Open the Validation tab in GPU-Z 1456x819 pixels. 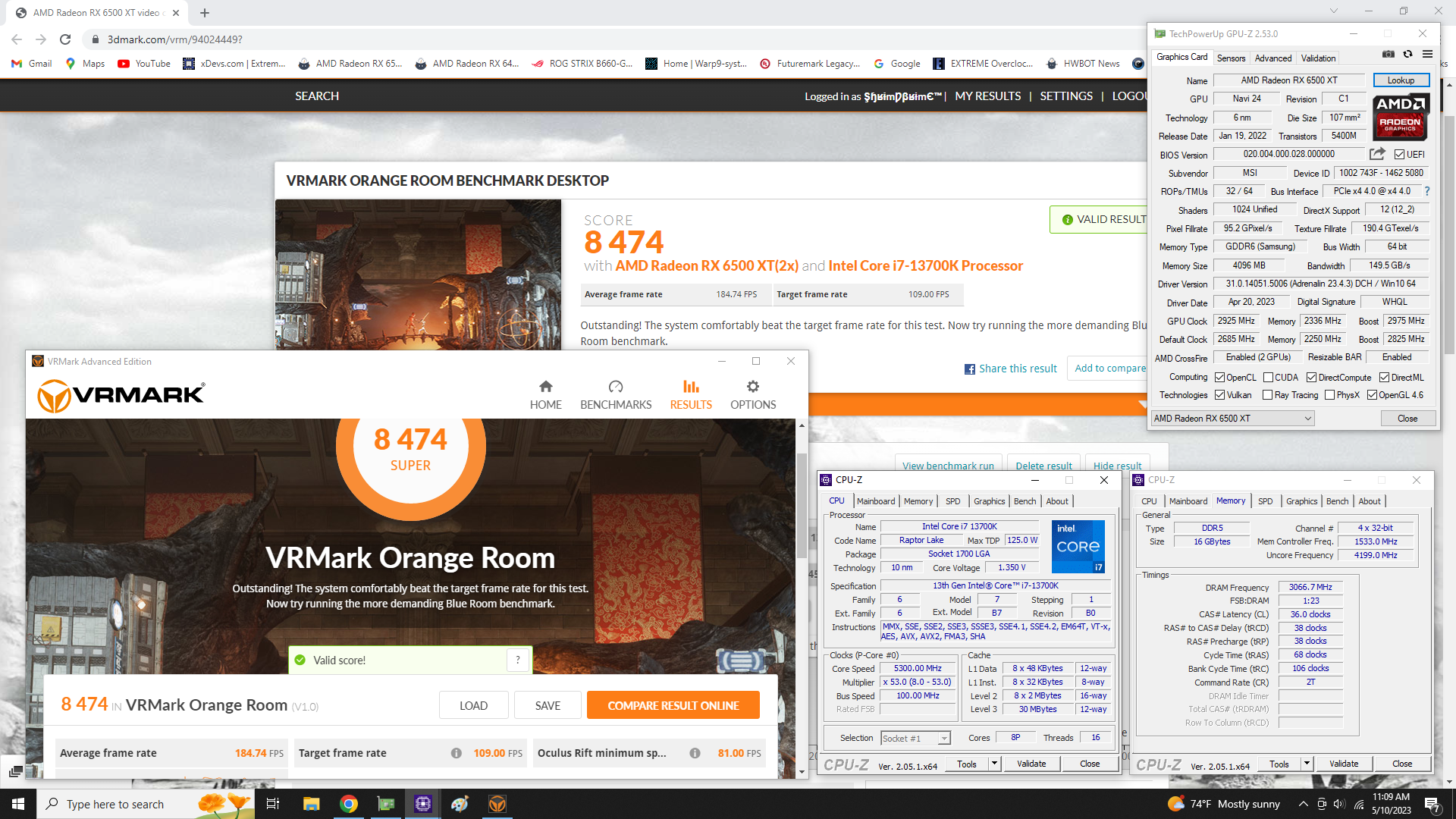pos(1318,58)
